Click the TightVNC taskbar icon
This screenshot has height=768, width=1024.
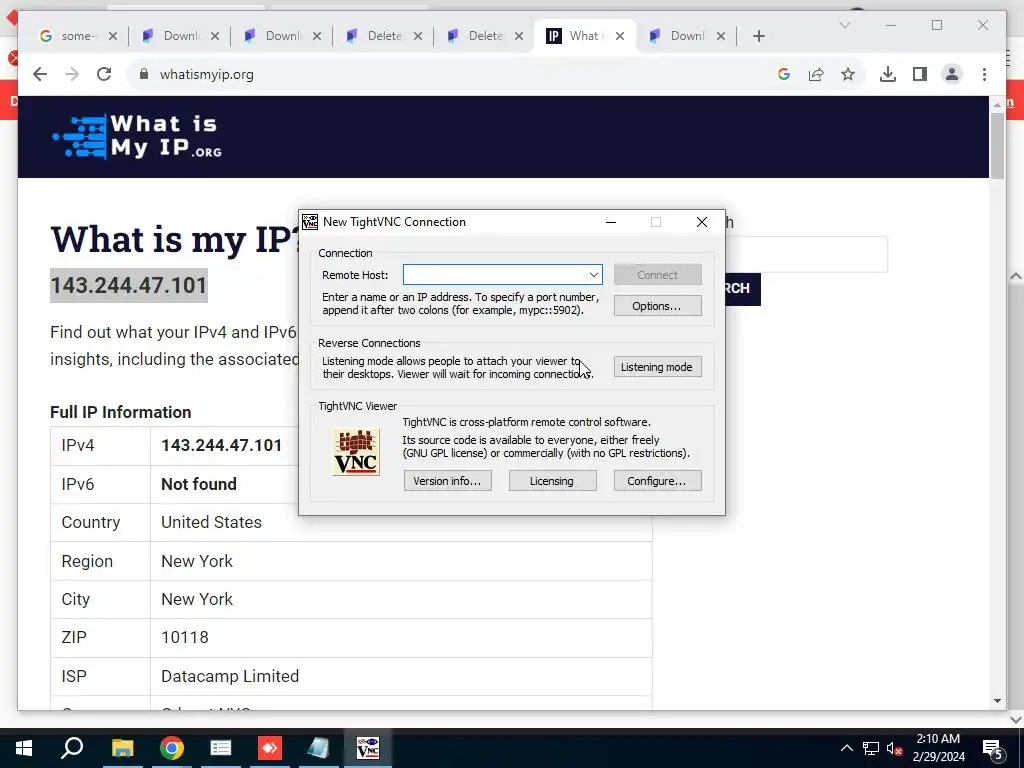click(368, 748)
